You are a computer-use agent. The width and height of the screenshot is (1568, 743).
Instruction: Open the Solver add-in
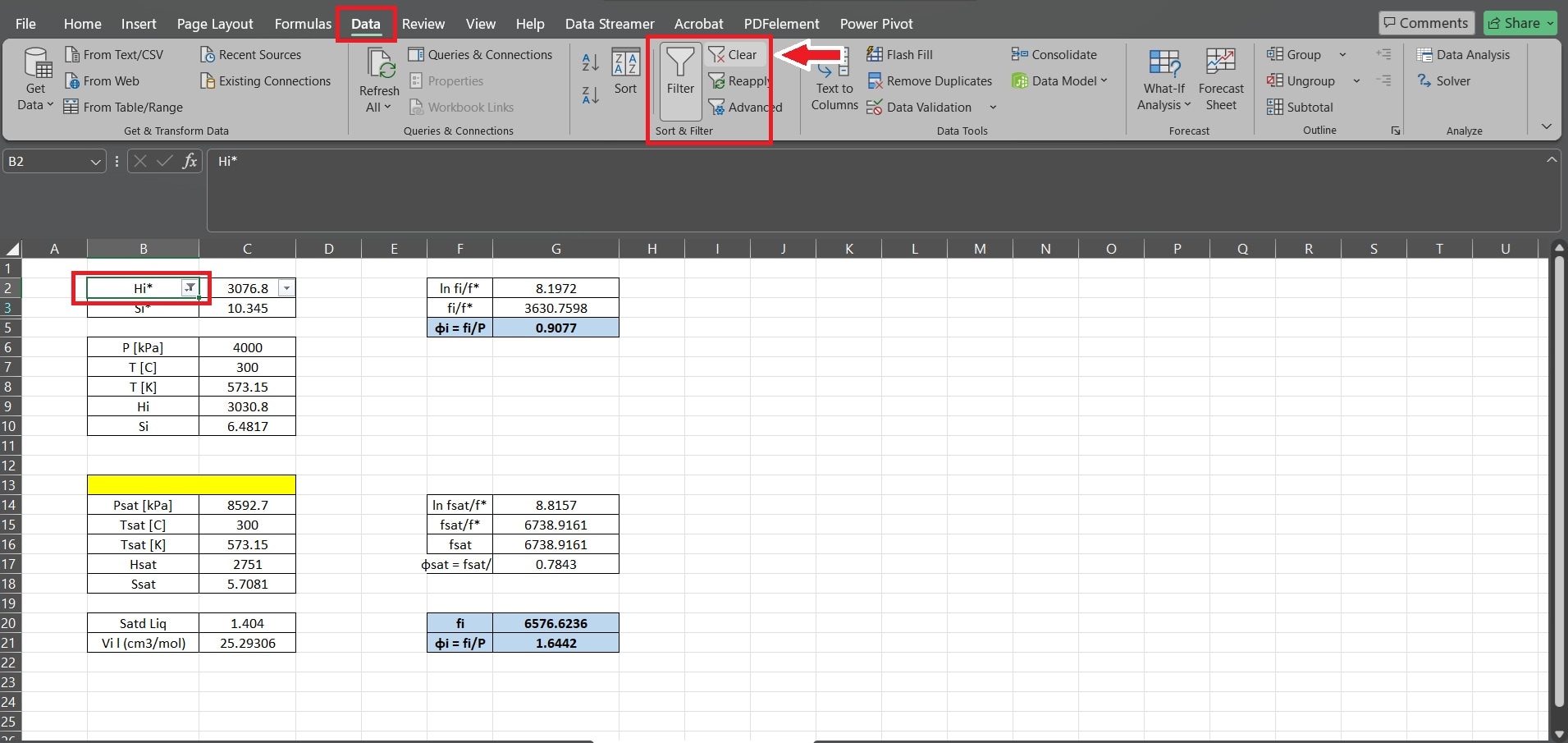click(1443, 81)
